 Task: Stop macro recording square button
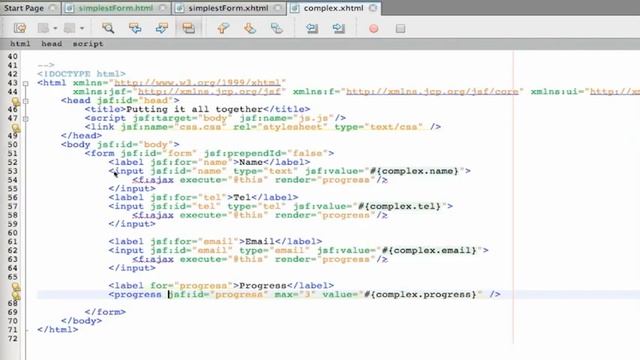click(400, 29)
